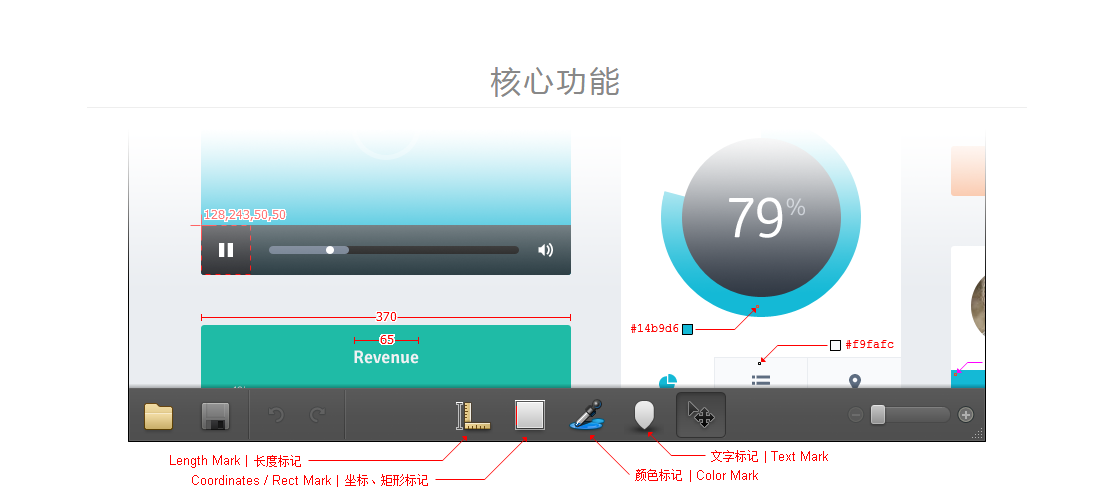The width and height of the screenshot is (1118, 497).
Task: Activate the move/pointer cursor tool
Action: (x=701, y=414)
